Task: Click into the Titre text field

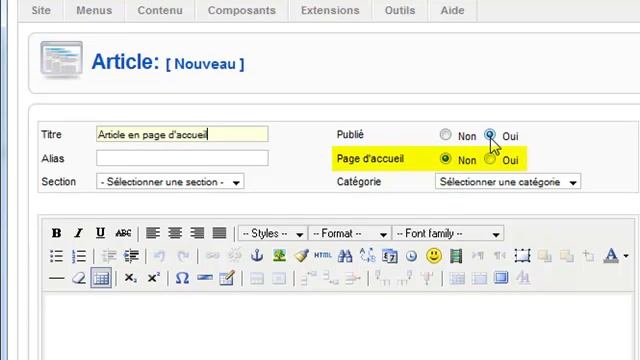Action: (x=182, y=134)
